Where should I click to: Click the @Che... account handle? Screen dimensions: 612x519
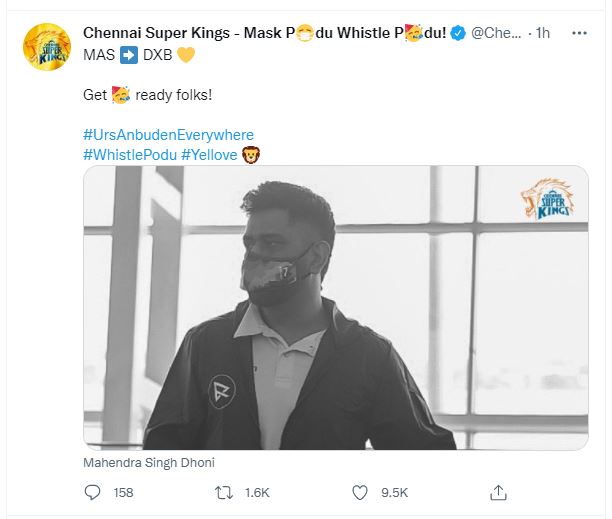tap(497, 33)
